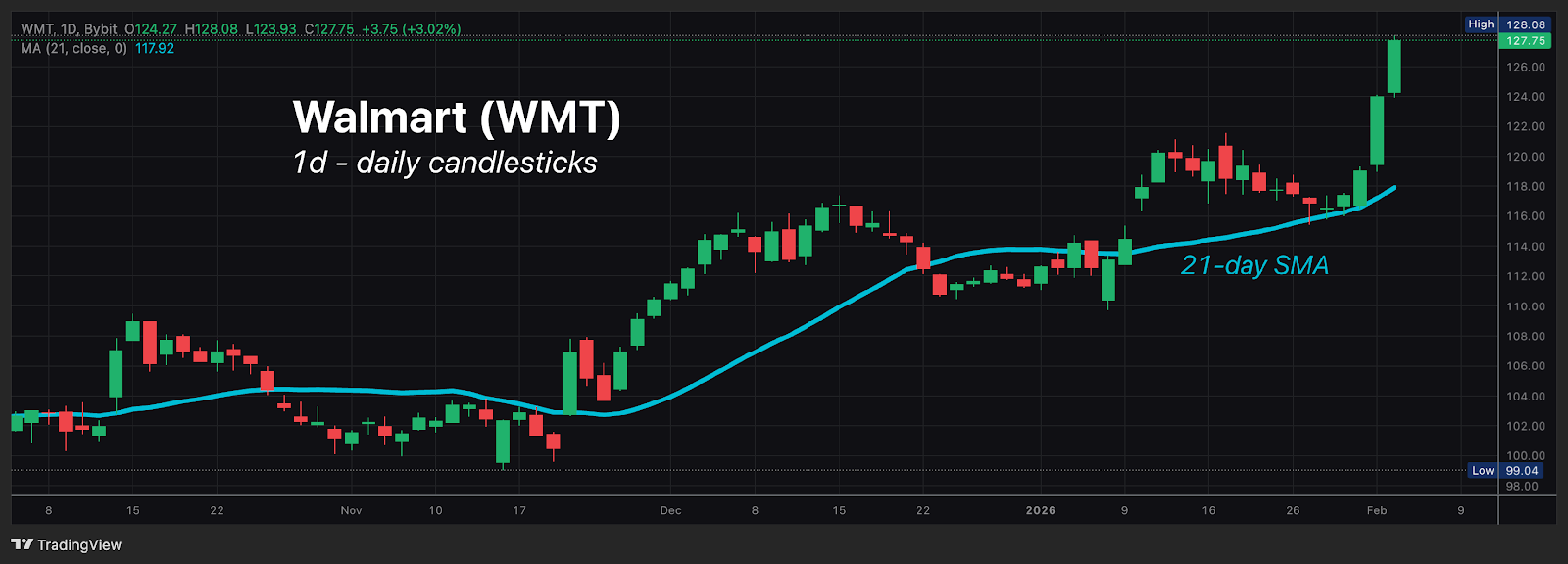The image size is (1568, 564).
Task: Click the 120.00 price scale label
Action: click(x=1526, y=157)
